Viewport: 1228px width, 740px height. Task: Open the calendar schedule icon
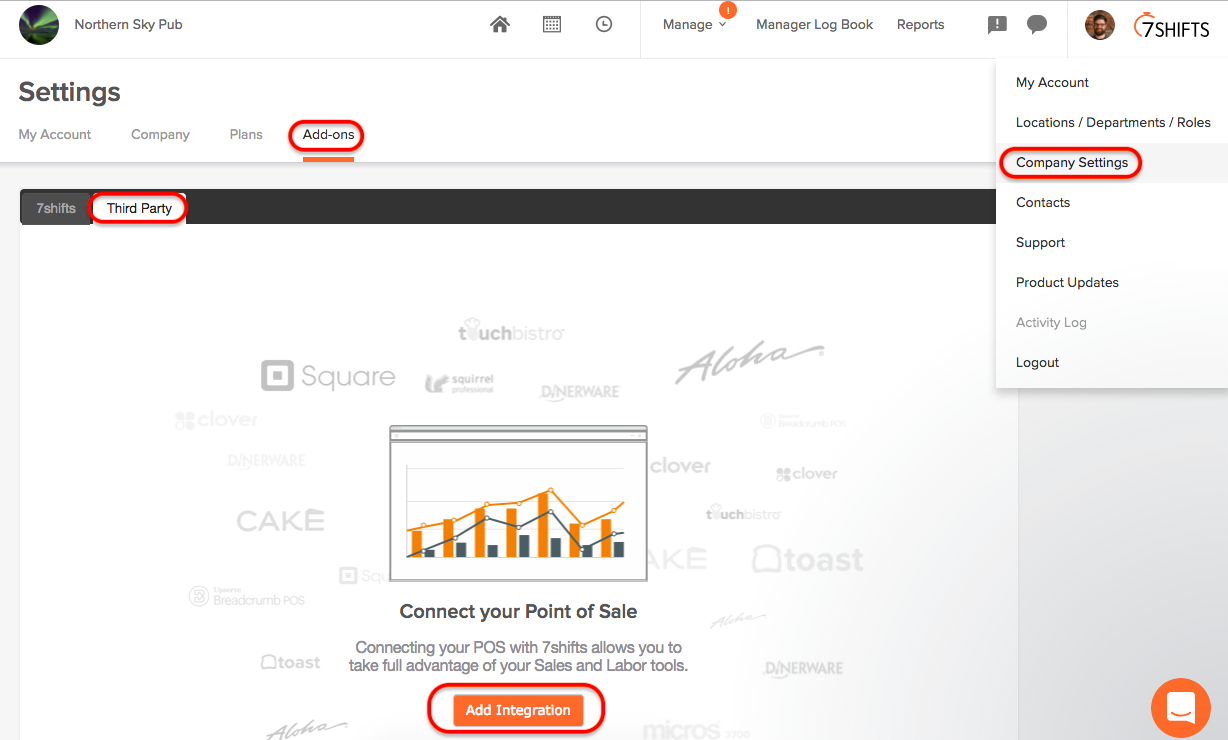pyautogui.click(x=552, y=23)
